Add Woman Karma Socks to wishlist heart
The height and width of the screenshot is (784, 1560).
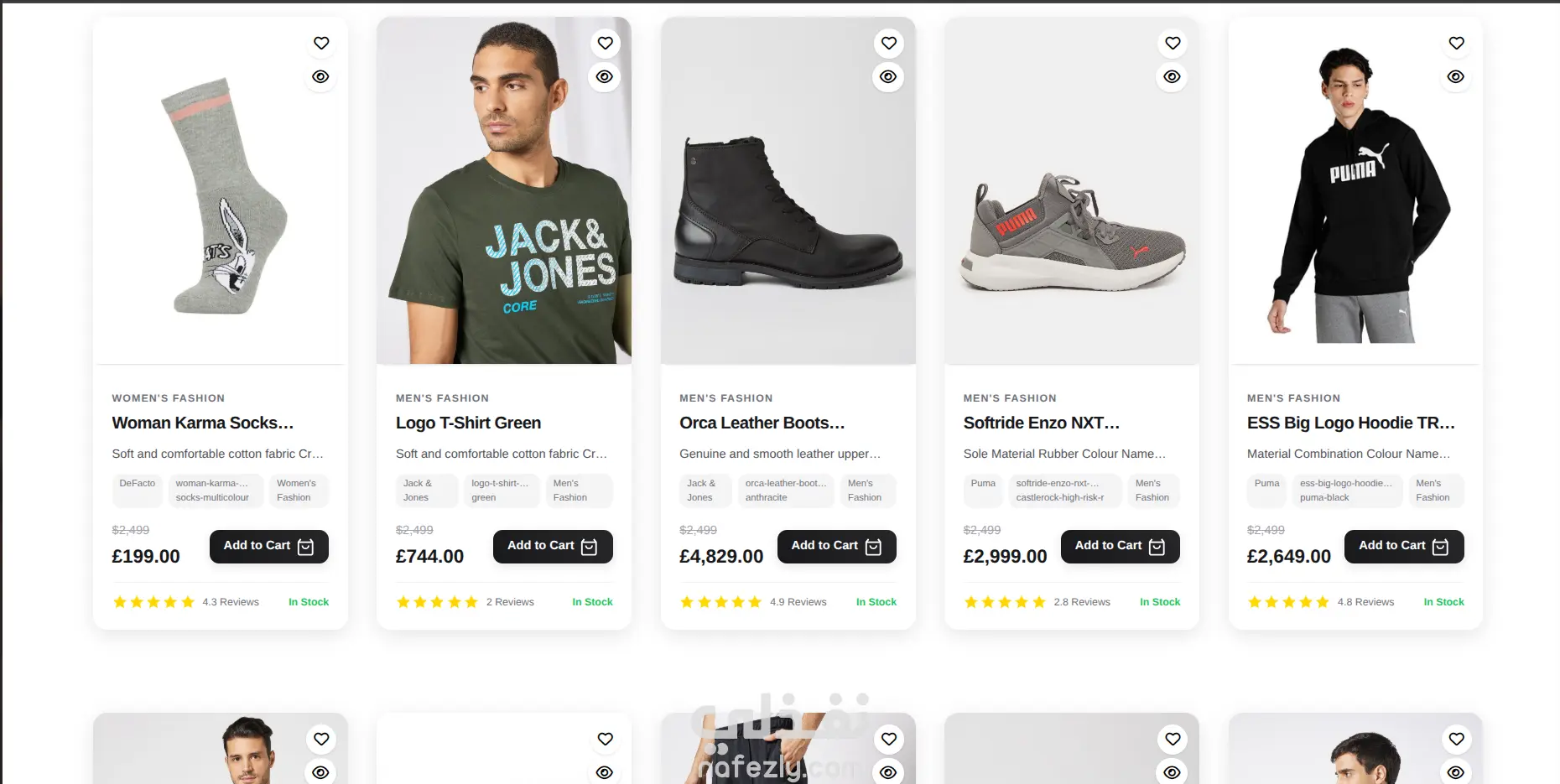click(321, 43)
